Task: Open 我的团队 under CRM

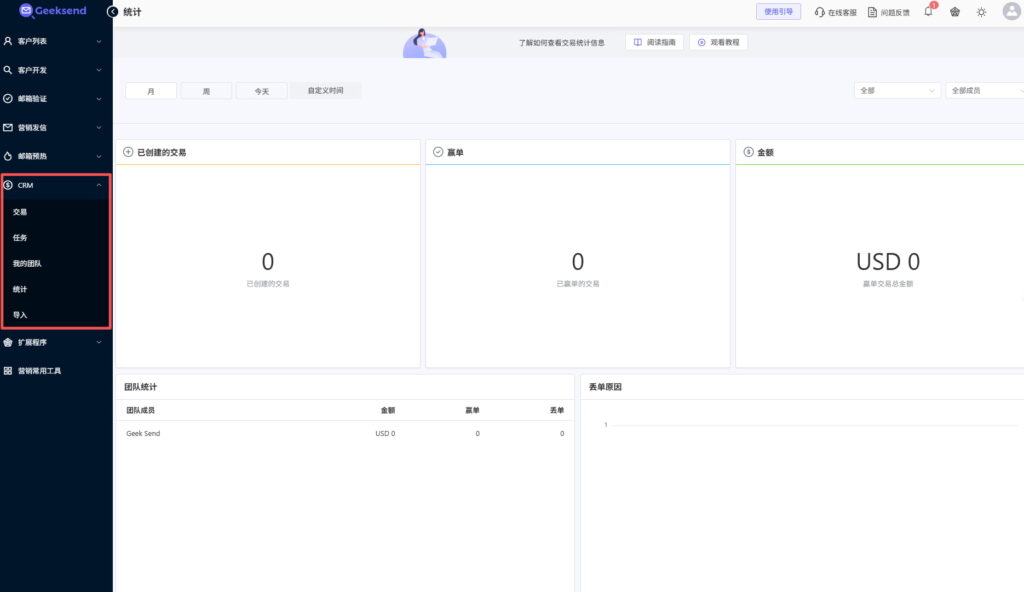Action: [27, 263]
